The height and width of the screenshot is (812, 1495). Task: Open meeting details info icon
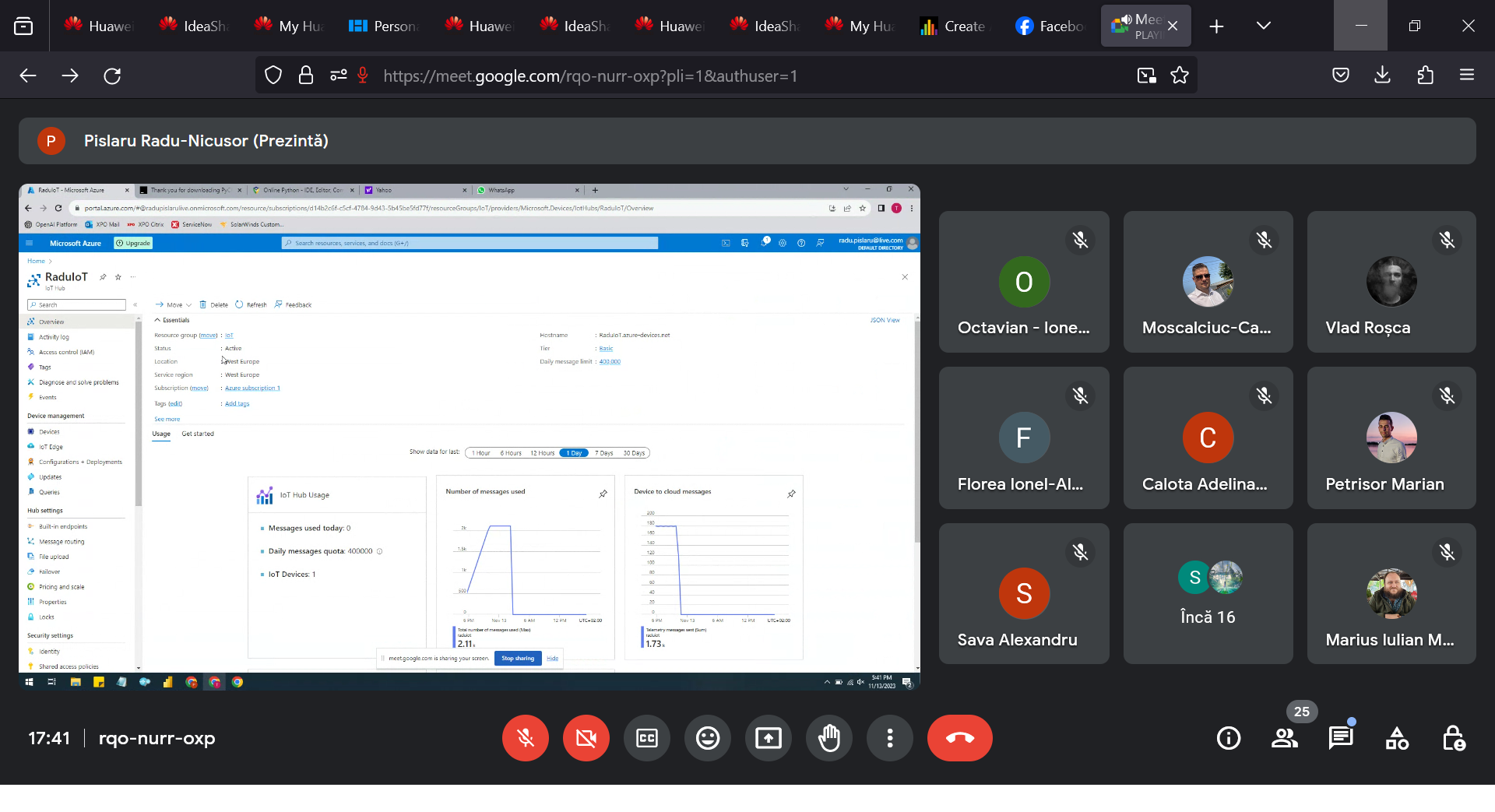pos(1228,738)
